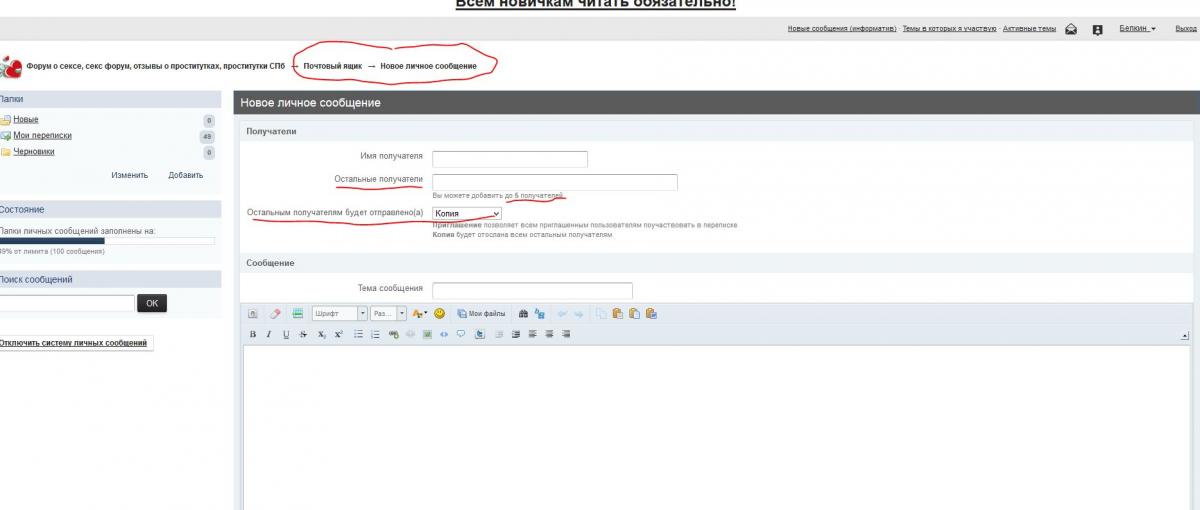Insert a bulleted list
Image resolution: width=1200 pixels, height=510 pixels.
coord(358,334)
